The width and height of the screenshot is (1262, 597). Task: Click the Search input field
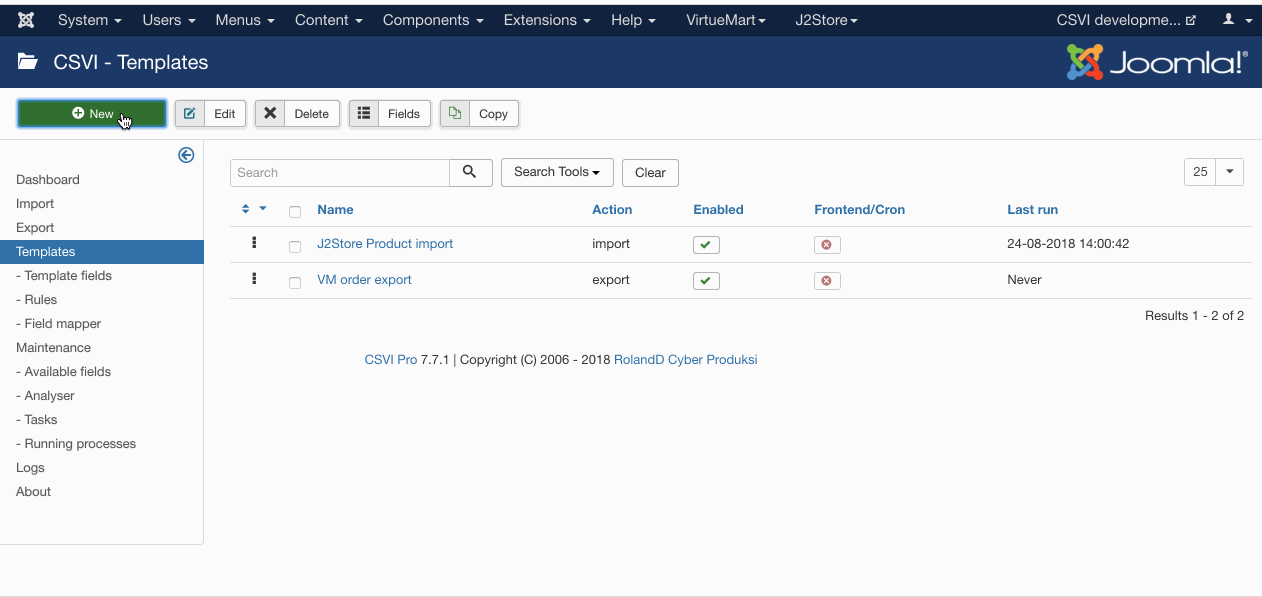[x=340, y=172]
